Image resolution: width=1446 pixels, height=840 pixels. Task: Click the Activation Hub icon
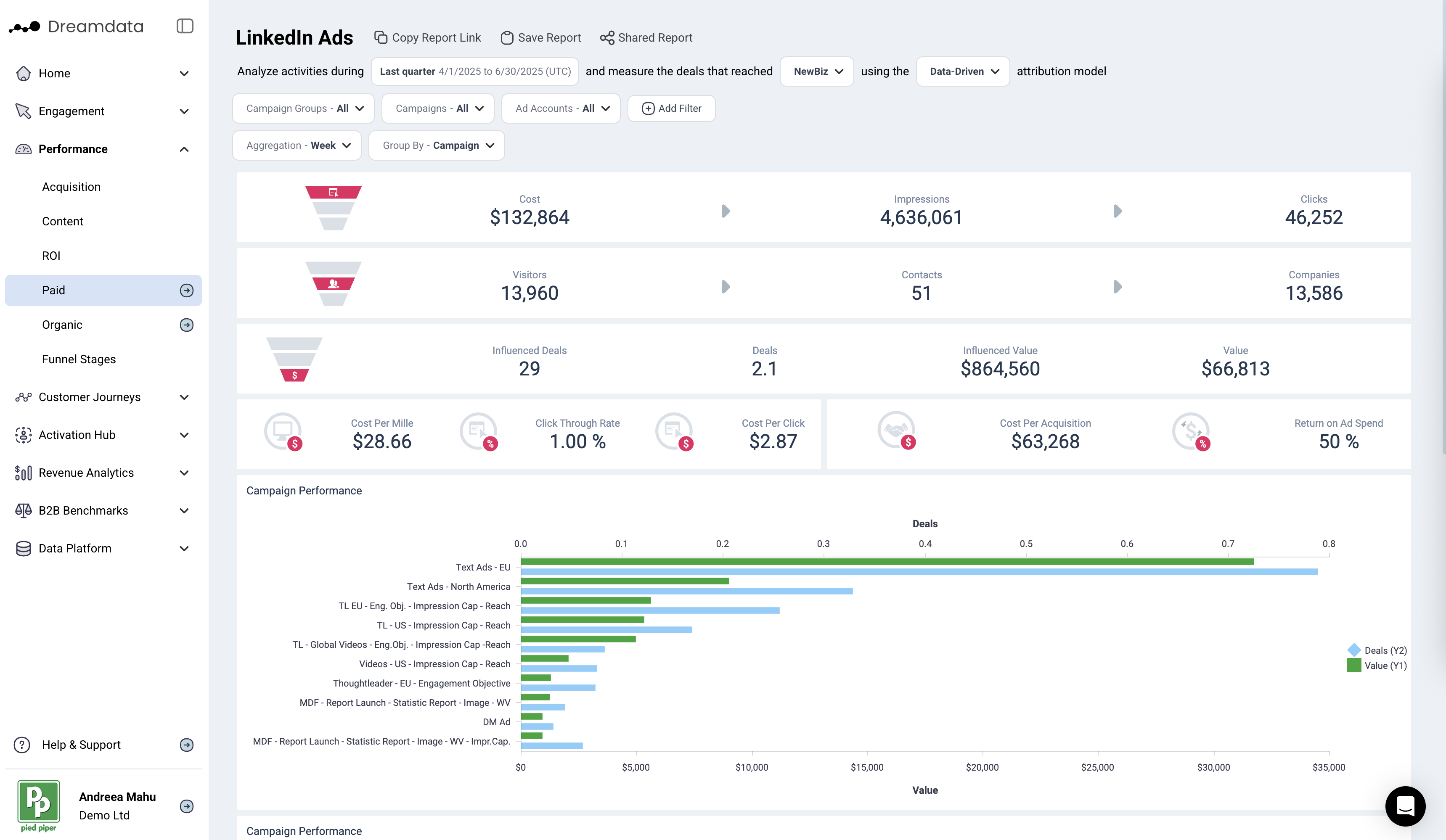pyautogui.click(x=24, y=435)
